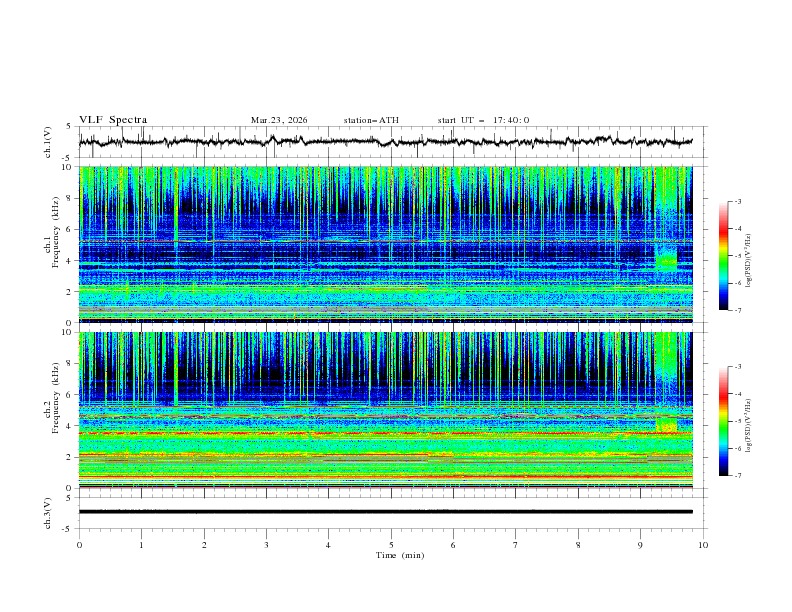
Task: Click the '-7' label on ch.2 colorbar
Action: [737, 475]
